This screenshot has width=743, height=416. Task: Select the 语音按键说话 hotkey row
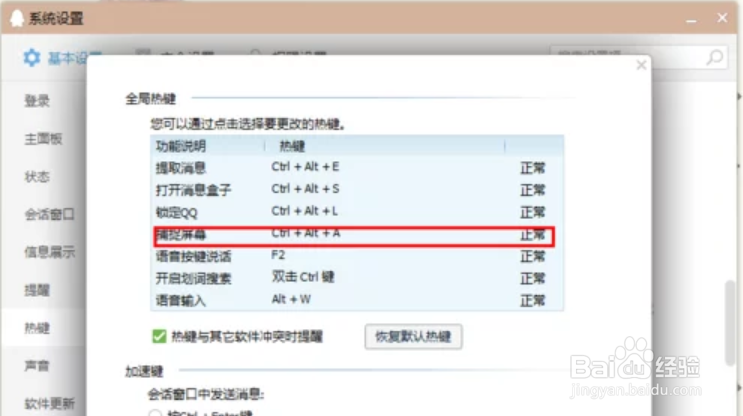[x=357, y=256]
